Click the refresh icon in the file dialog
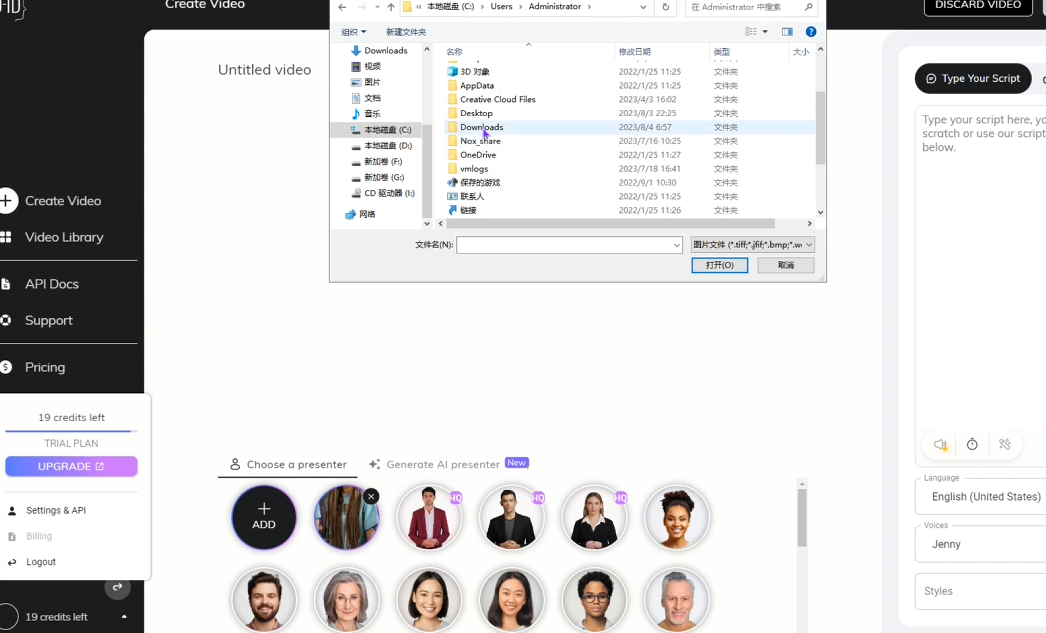1046x633 pixels. coord(666,7)
